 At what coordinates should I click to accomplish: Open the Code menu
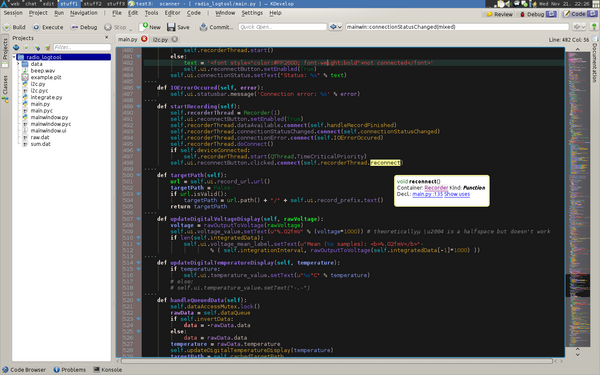point(194,13)
